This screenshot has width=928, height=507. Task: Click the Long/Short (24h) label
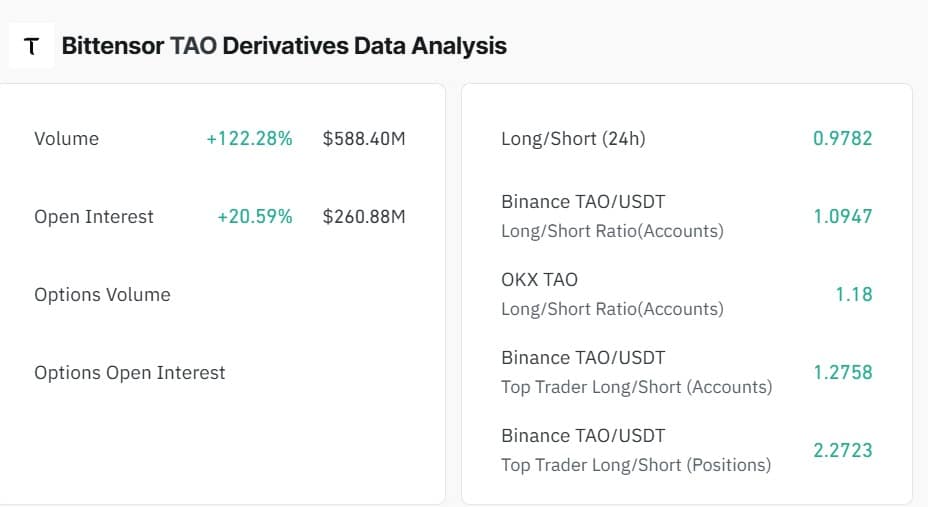[573, 138]
